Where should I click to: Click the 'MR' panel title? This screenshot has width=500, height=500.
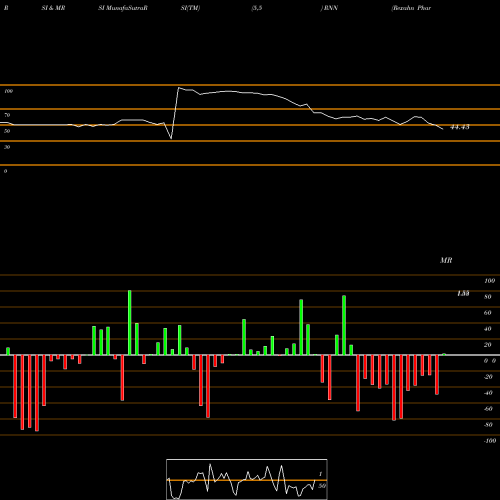[446, 260]
